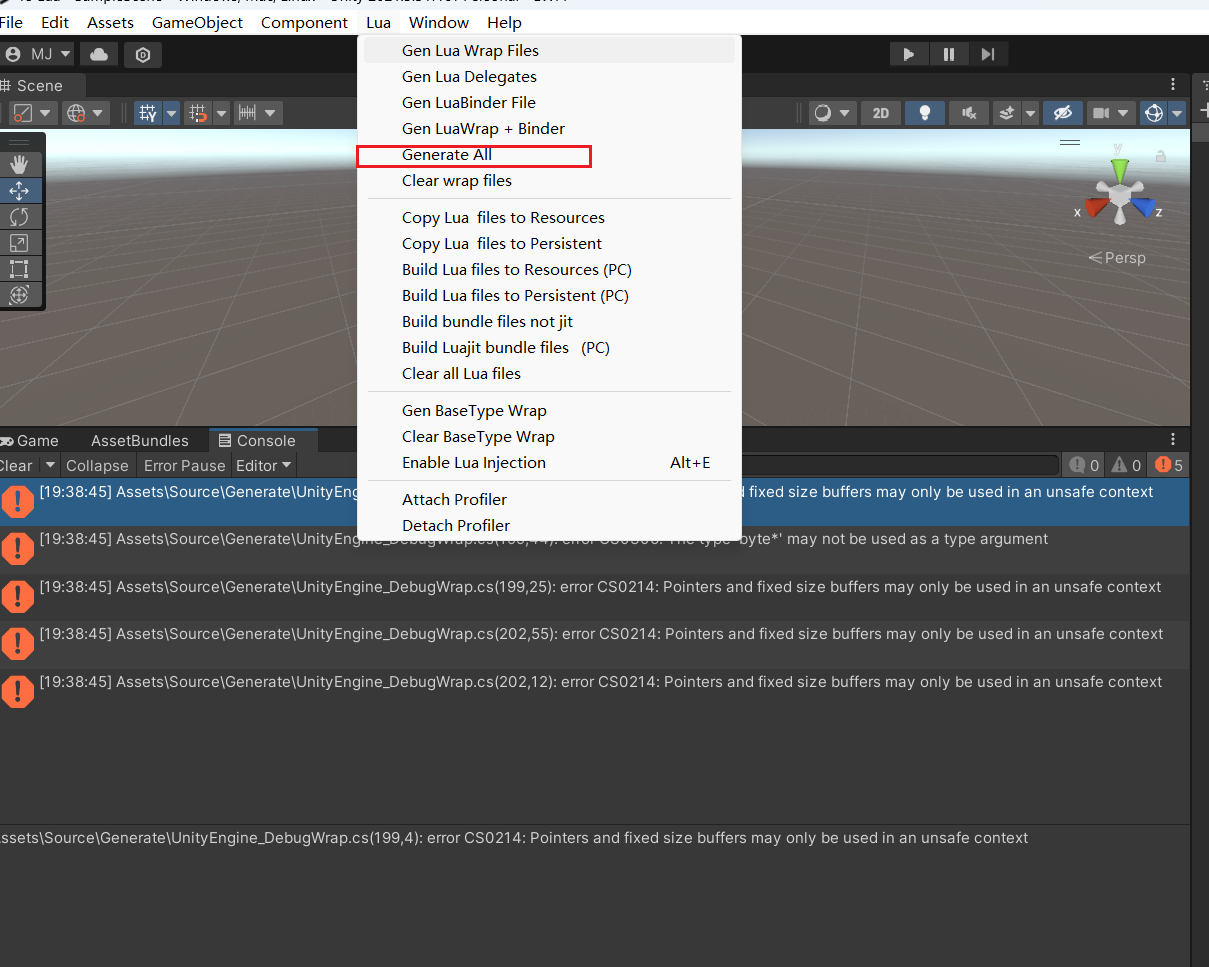1209x967 pixels.
Task: Enable Collapse in the Console toolbar
Action: point(97,464)
